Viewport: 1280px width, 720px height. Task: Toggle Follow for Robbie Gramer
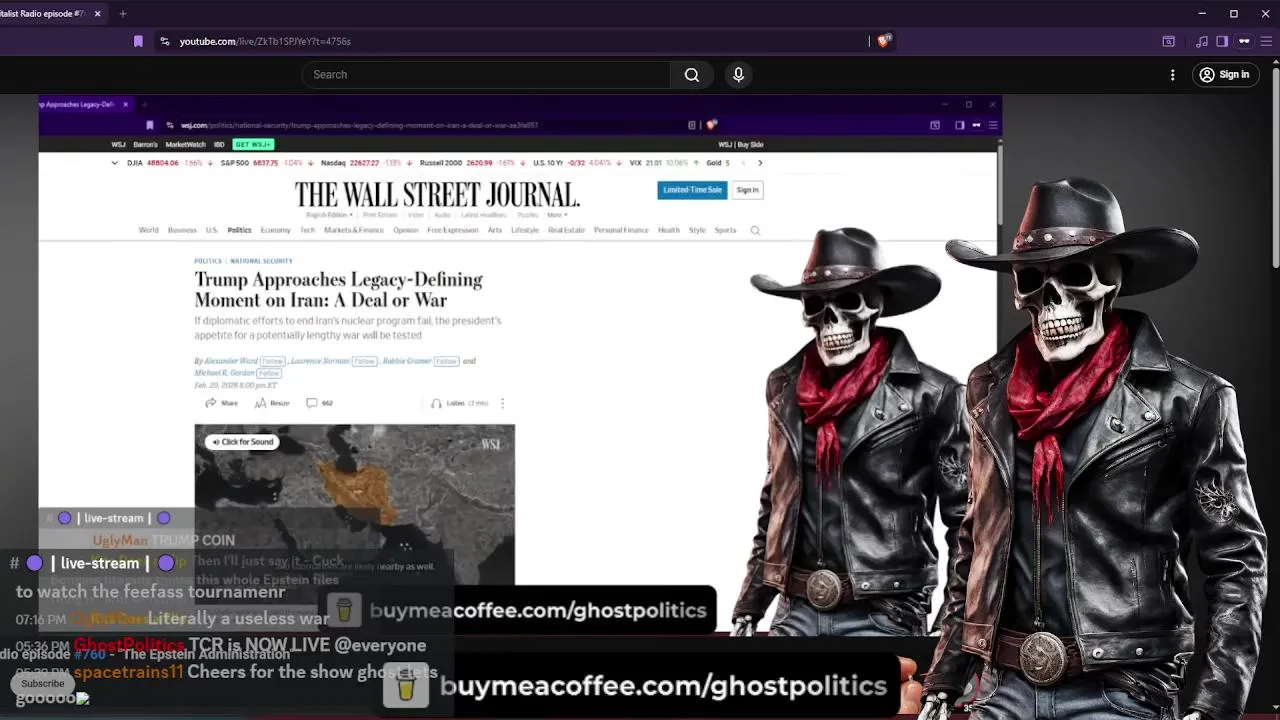pos(446,361)
